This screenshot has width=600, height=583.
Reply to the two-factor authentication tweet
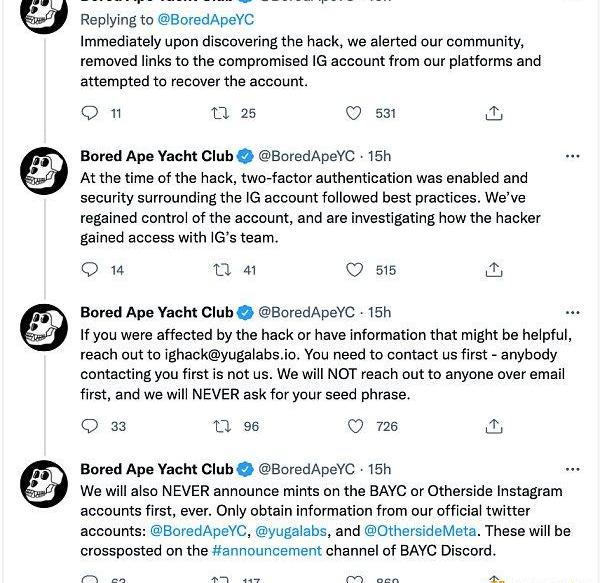click(90, 270)
